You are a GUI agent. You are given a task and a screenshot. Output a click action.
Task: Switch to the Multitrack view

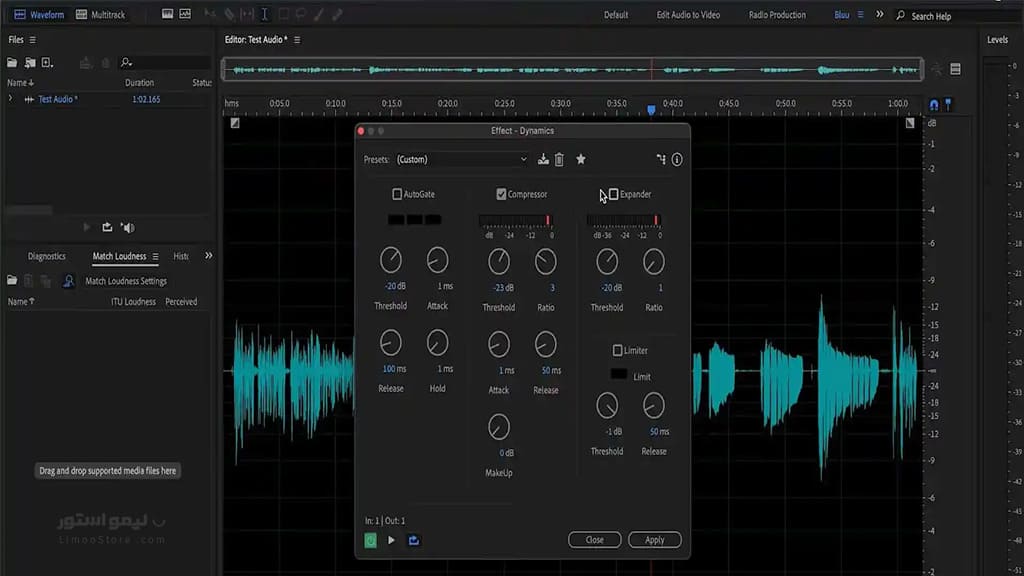click(x=101, y=14)
